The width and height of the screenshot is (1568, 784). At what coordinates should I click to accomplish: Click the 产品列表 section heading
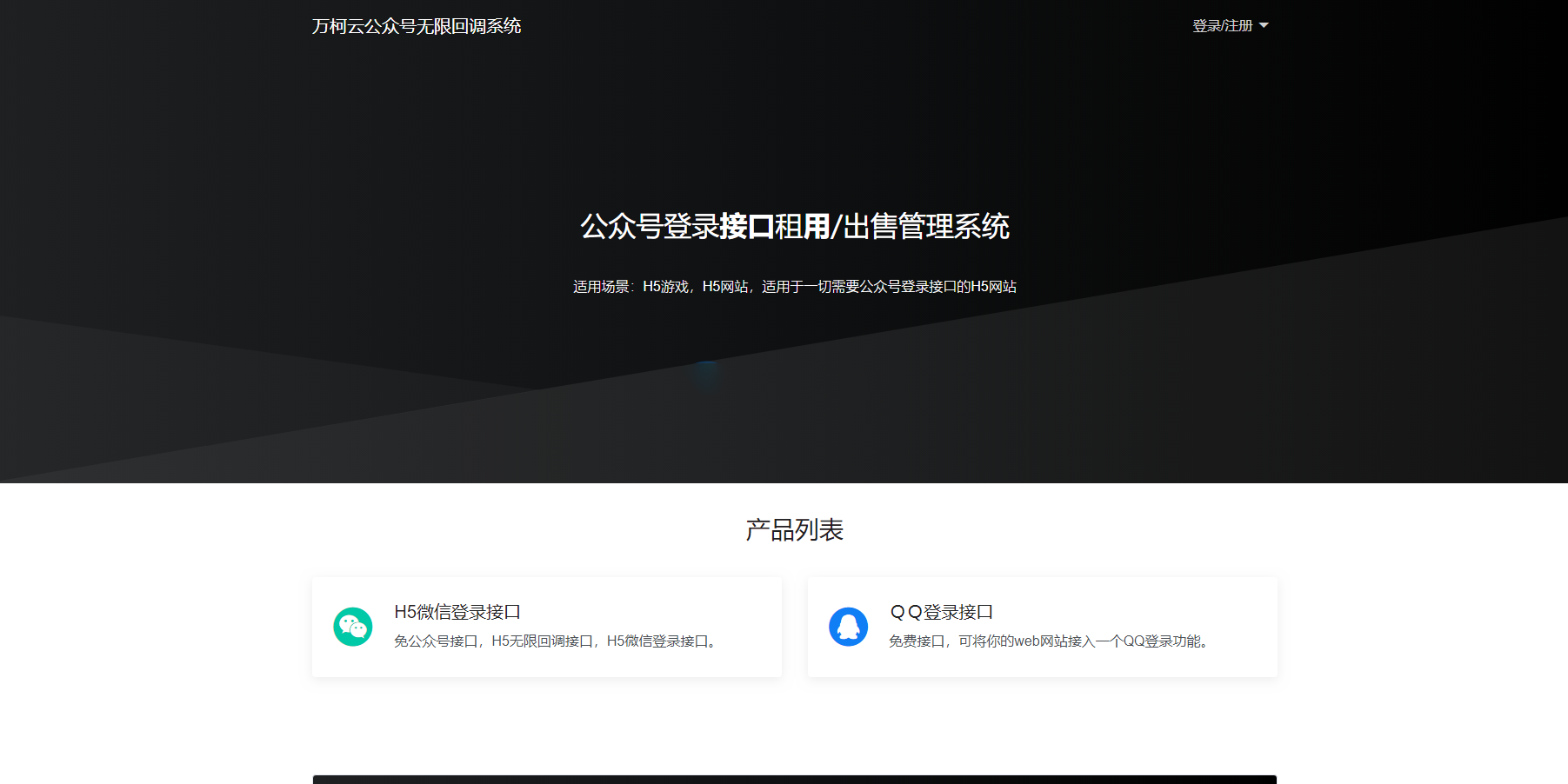794,529
